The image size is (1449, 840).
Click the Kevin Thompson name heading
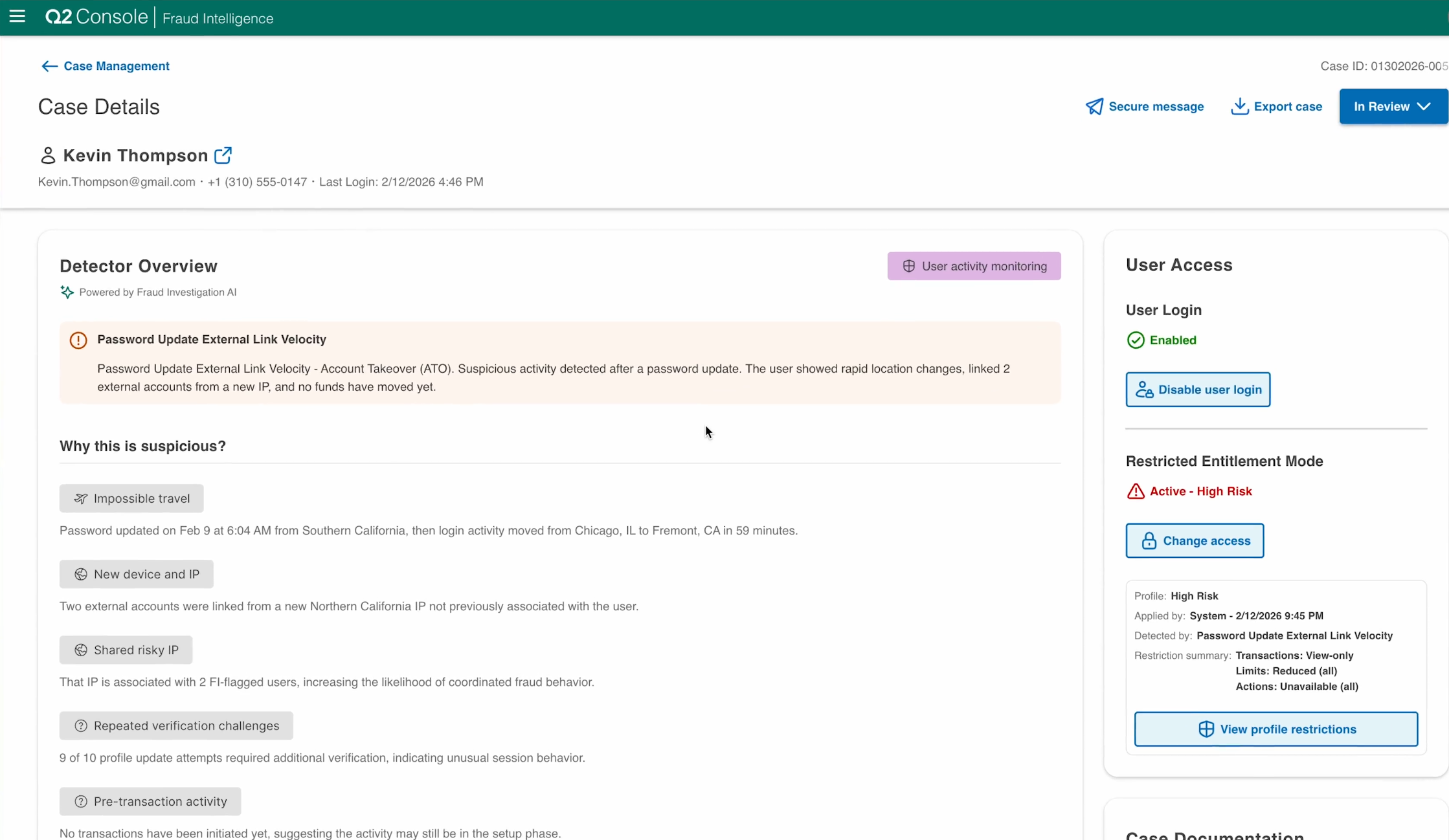pos(135,155)
